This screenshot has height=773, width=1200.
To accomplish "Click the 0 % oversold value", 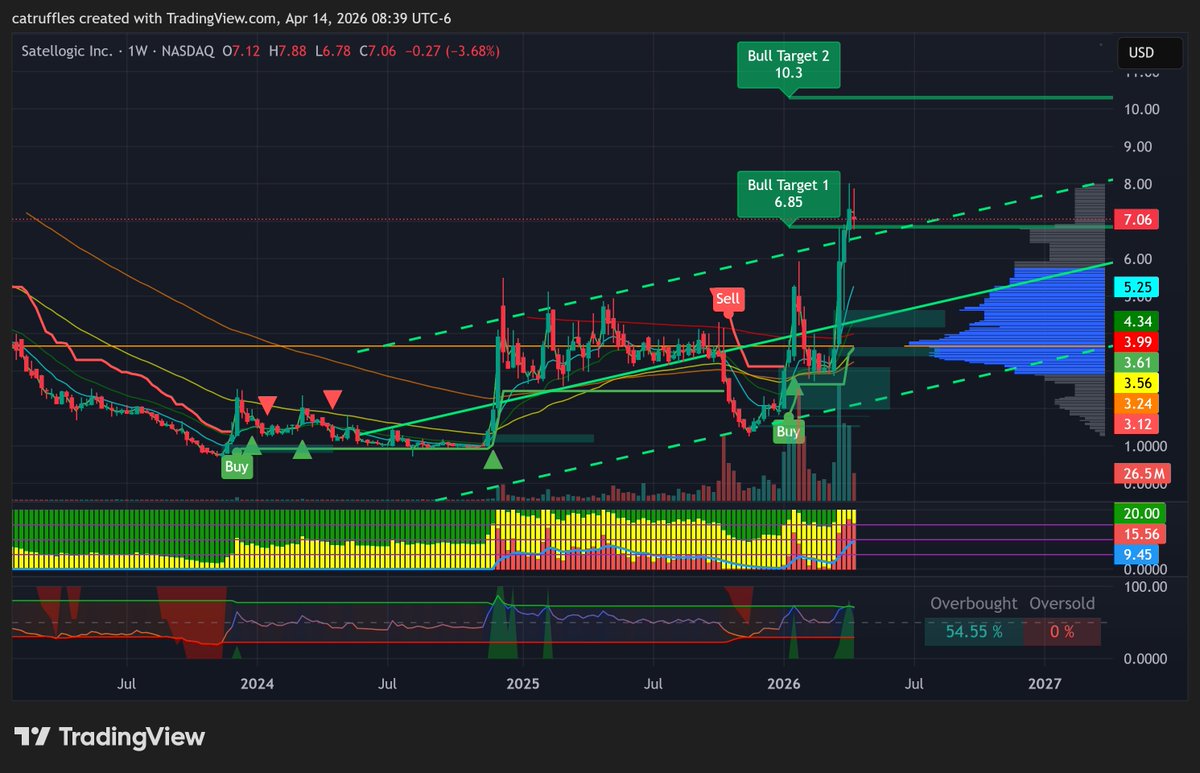I will [x=1062, y=631].
